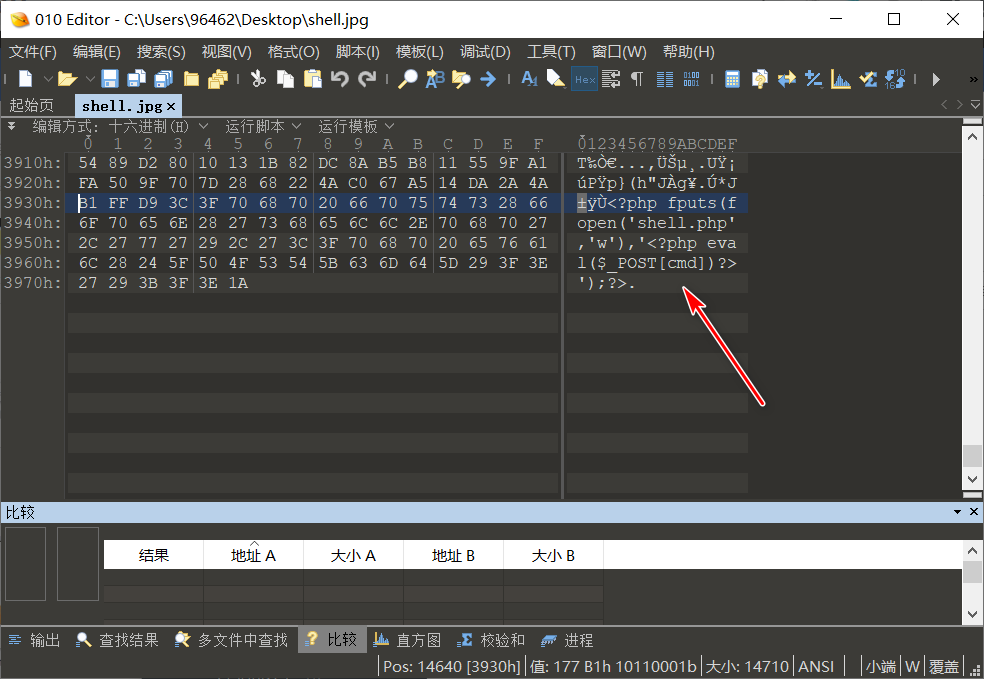Screen dimensions: 984x679
Task: Open the font settings icon
Action: point(529,78)
